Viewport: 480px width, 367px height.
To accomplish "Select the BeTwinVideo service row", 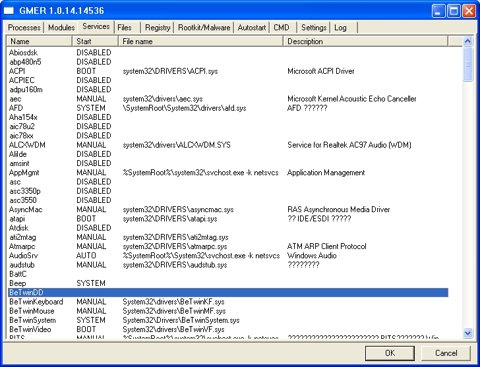I will click(228, 329).
